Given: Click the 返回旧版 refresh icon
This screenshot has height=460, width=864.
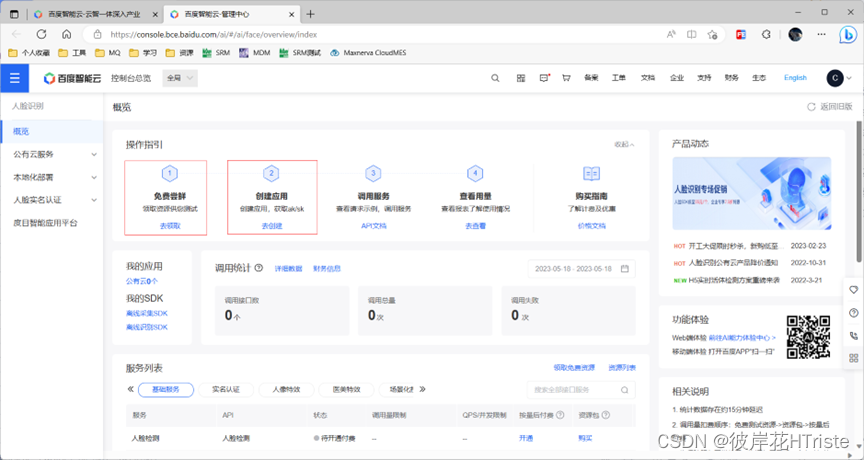Looking at the screenshot, I should (x=811, y=107).
